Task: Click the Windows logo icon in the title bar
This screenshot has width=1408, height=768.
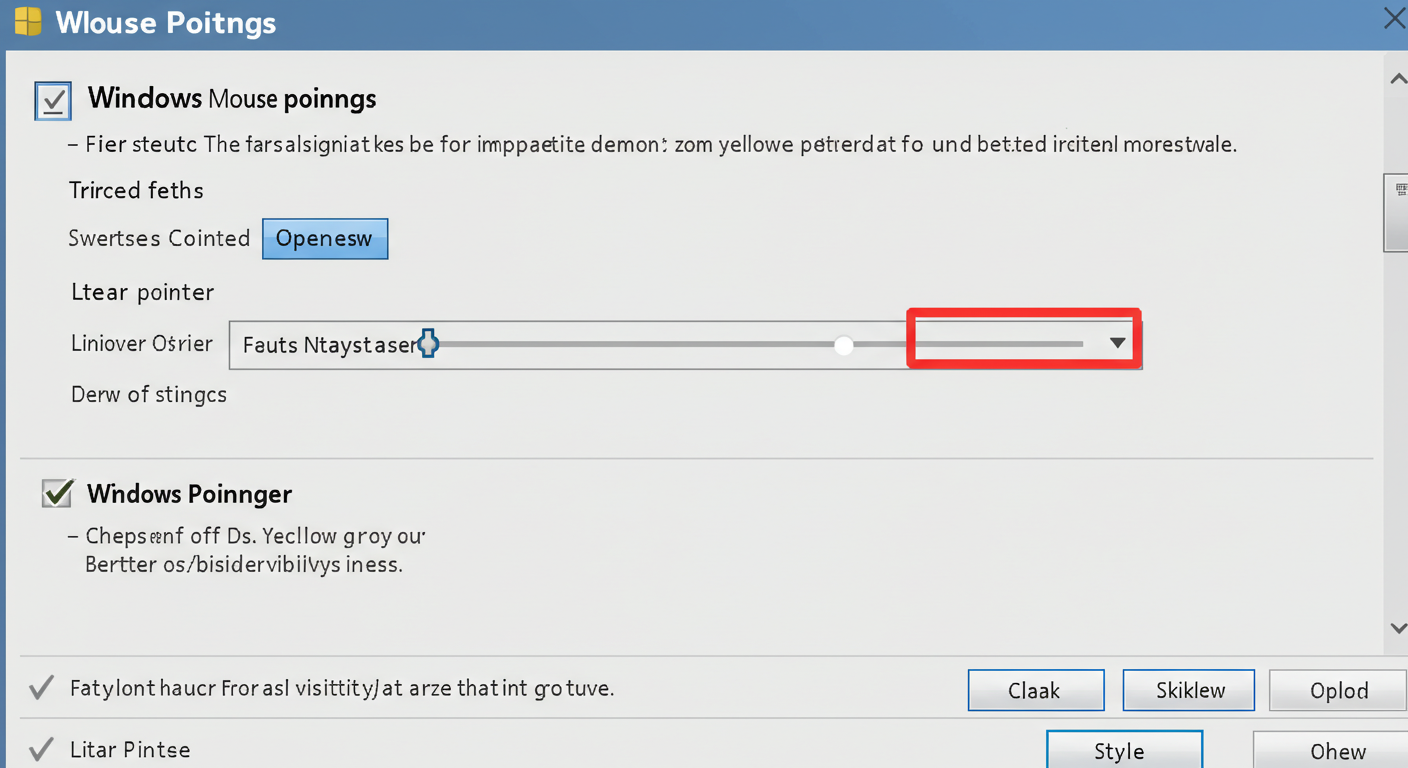Action: (x=29, y=20)
